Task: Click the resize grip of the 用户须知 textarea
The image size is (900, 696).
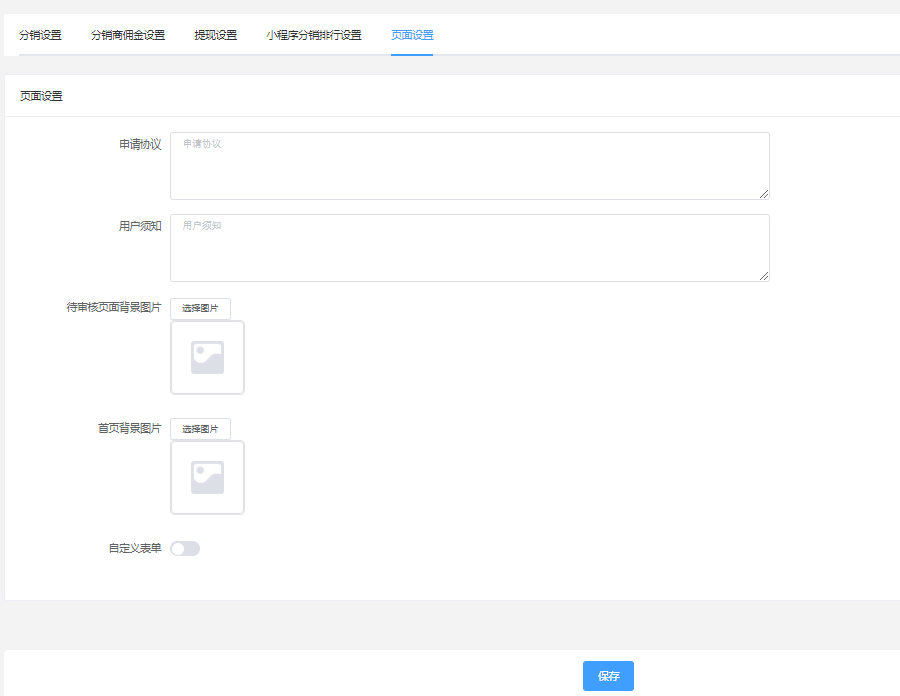Action: point(764,276)
